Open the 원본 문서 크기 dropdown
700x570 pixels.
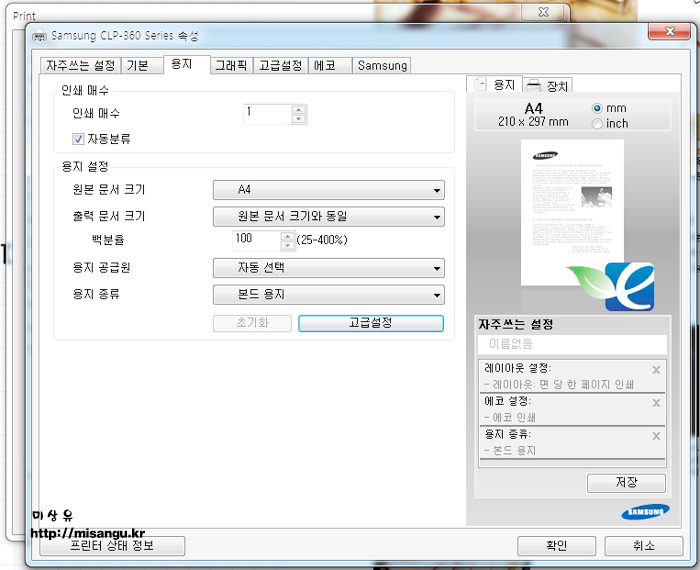coord(329,190)
